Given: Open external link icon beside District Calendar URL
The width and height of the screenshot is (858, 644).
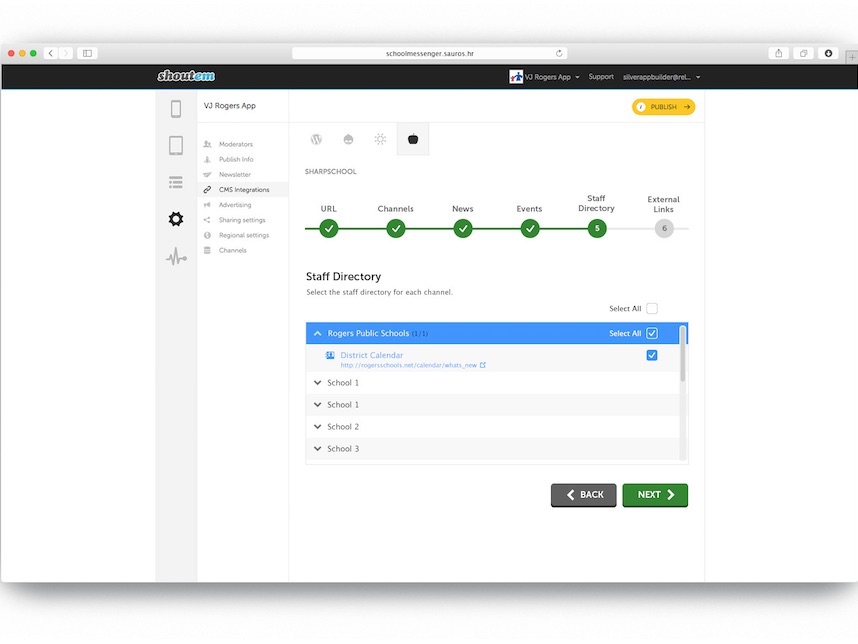Looking at the screenshot, I should (x=483, y=365).
